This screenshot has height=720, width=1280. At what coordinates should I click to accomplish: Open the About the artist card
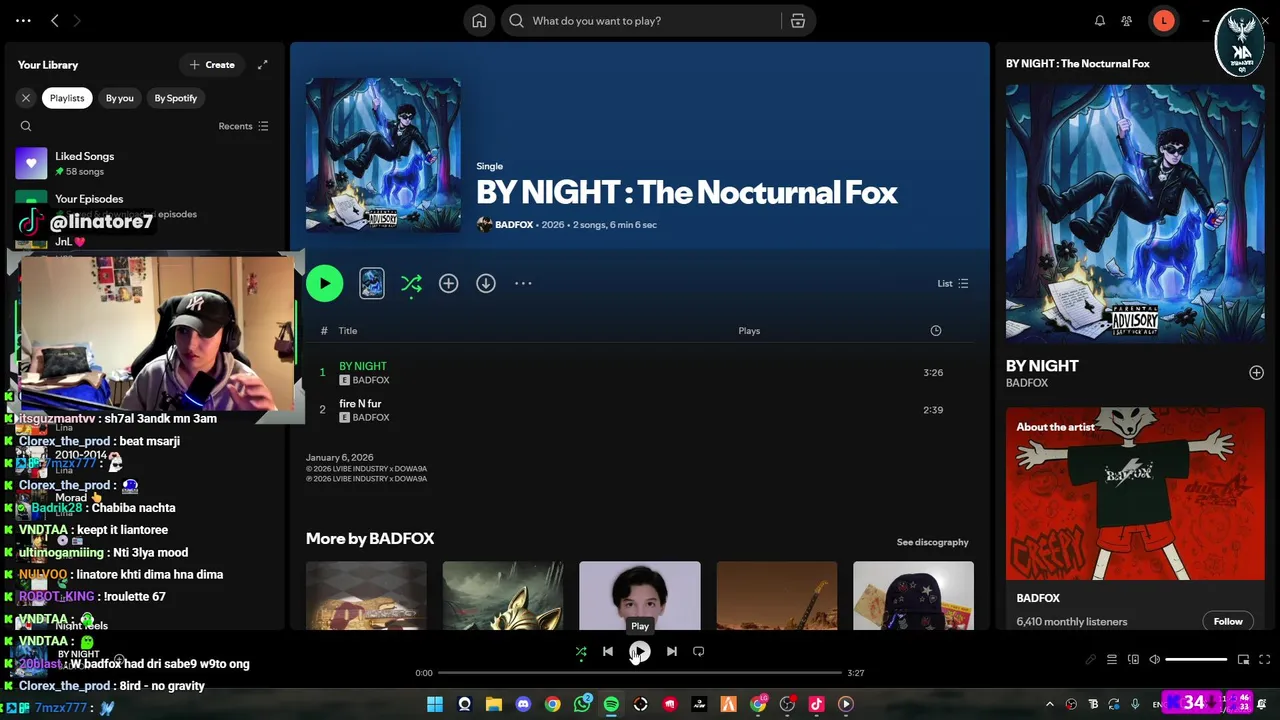tap(1135, 518)
